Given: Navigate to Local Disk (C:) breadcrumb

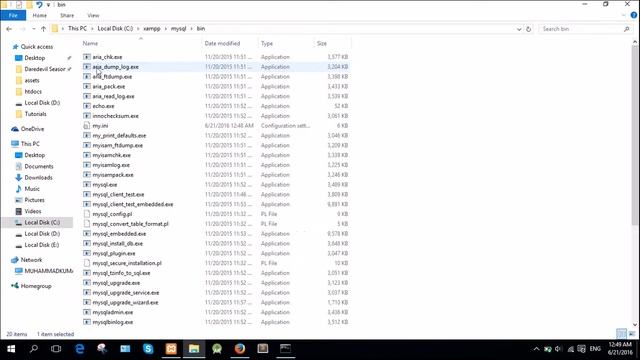Looking at the screenshot, I should 115,29.
